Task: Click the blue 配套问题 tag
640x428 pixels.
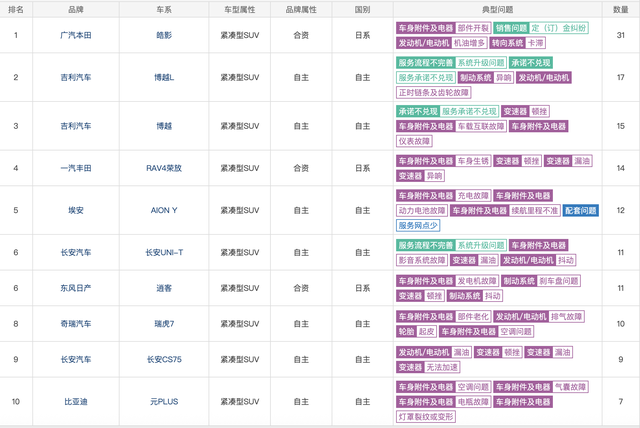Action: (580, 211)
